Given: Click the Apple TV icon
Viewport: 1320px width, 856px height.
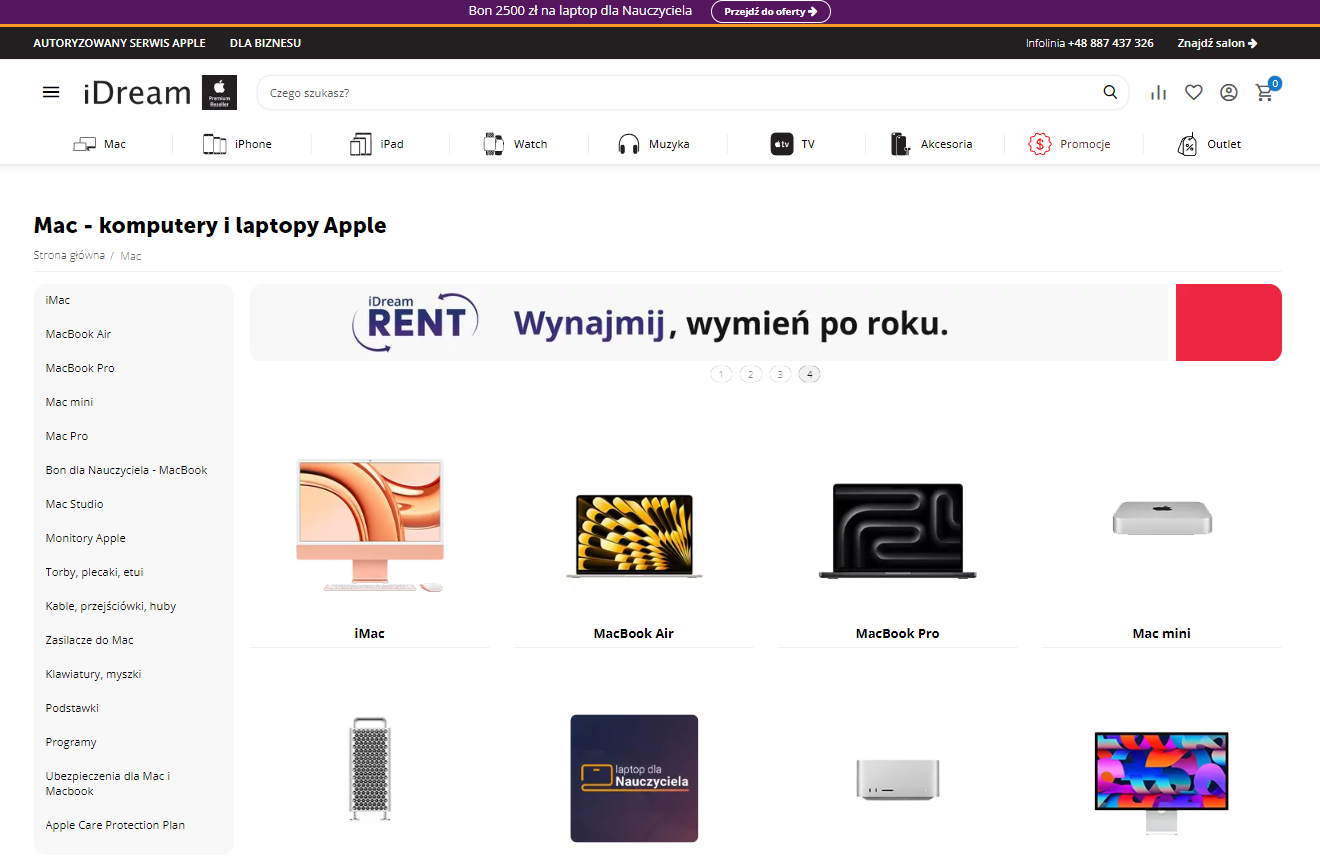Looking at the screenshot, I should tap(782, 144).
